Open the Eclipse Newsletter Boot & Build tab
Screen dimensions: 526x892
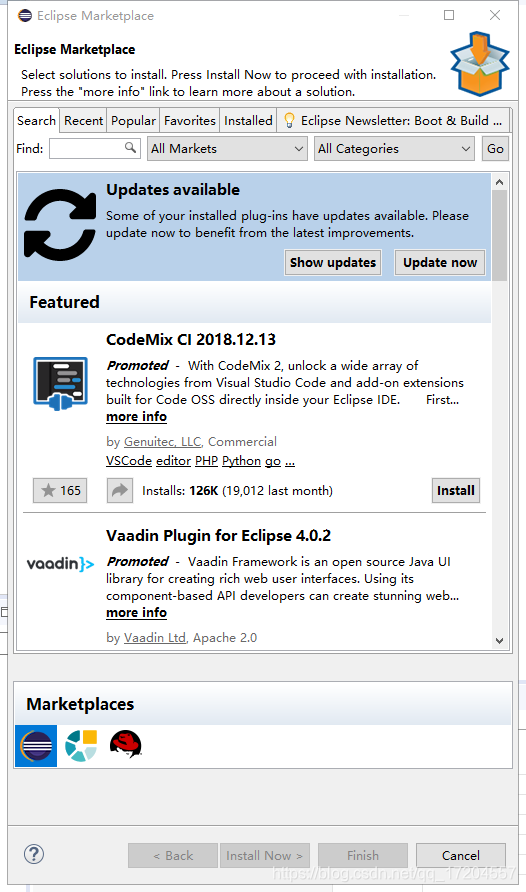pyautogui.click(x=394, y=121)
